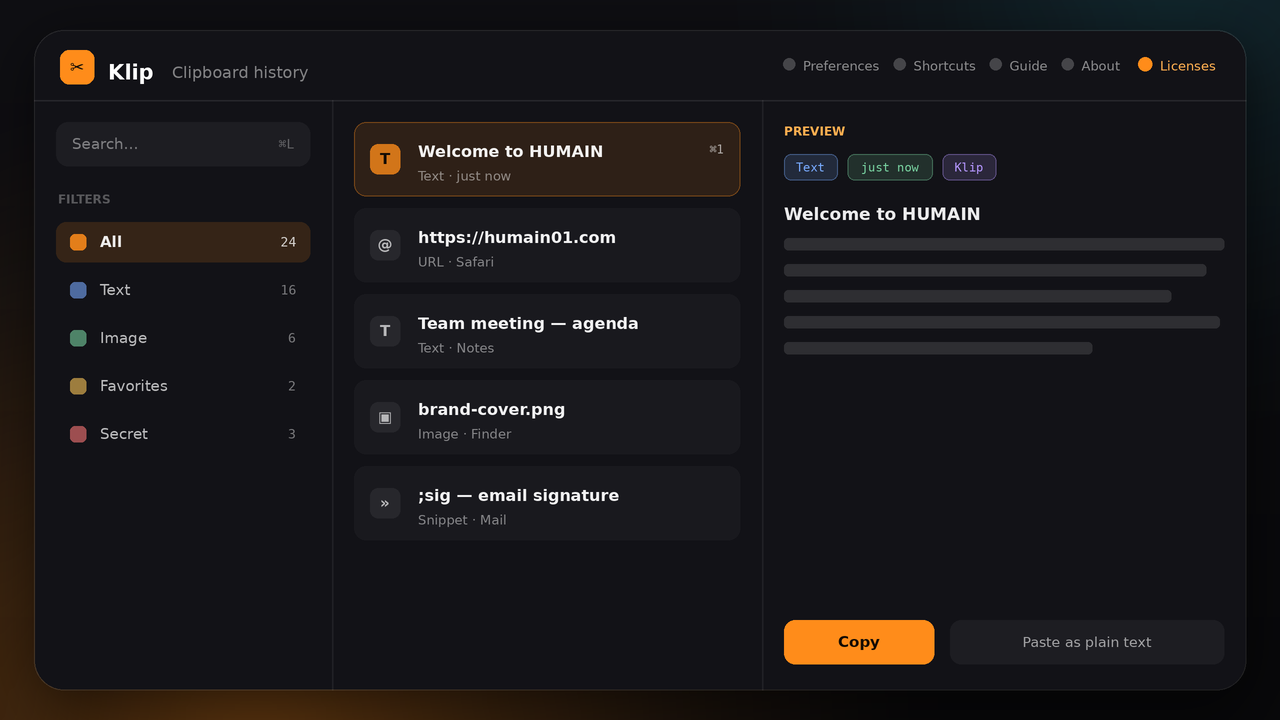Screen dimensions: 1280x720
Task: Click the » snippet icon for ;sig
Action: (x=385, y=503)
